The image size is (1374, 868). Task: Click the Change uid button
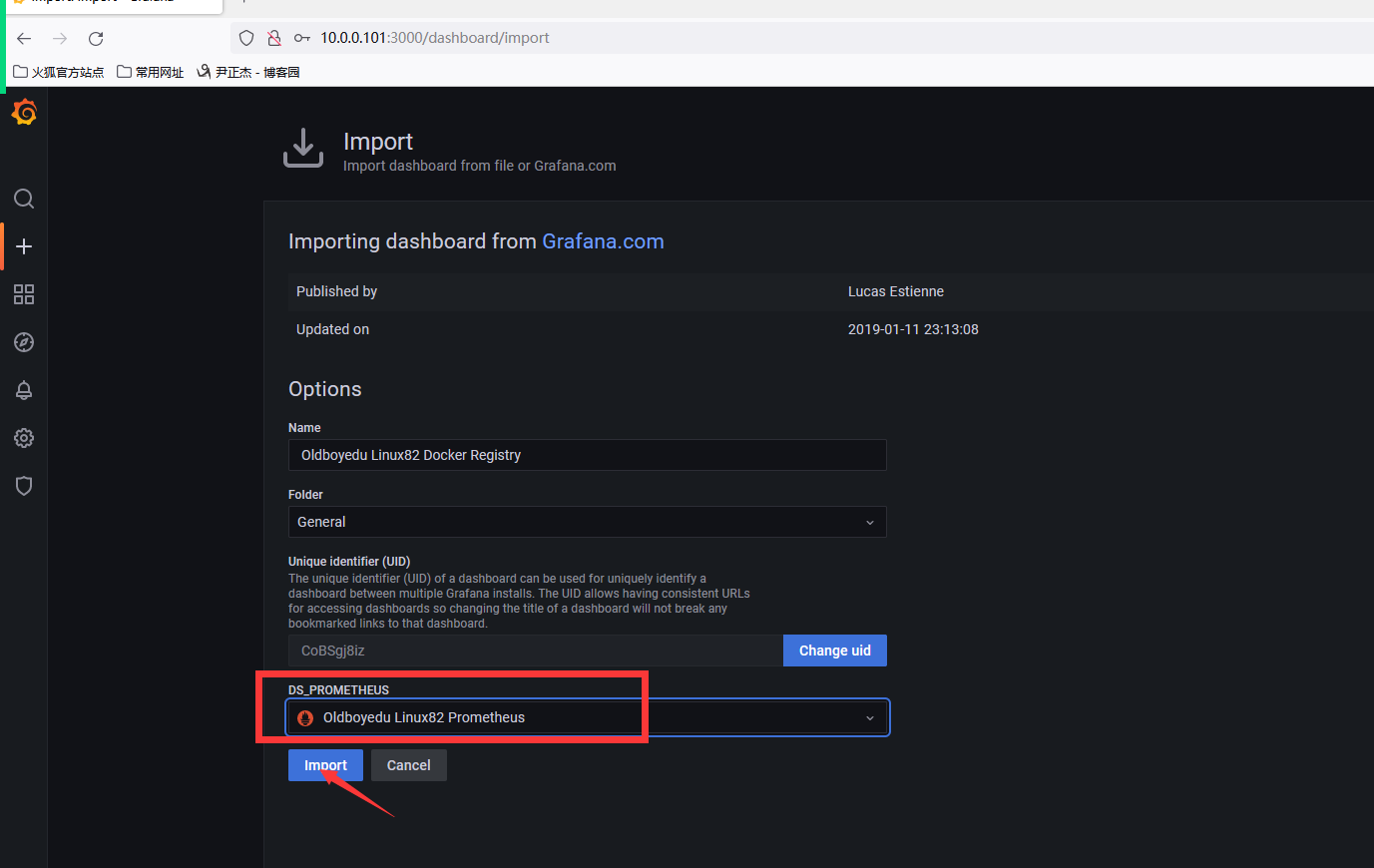point(835,651)
